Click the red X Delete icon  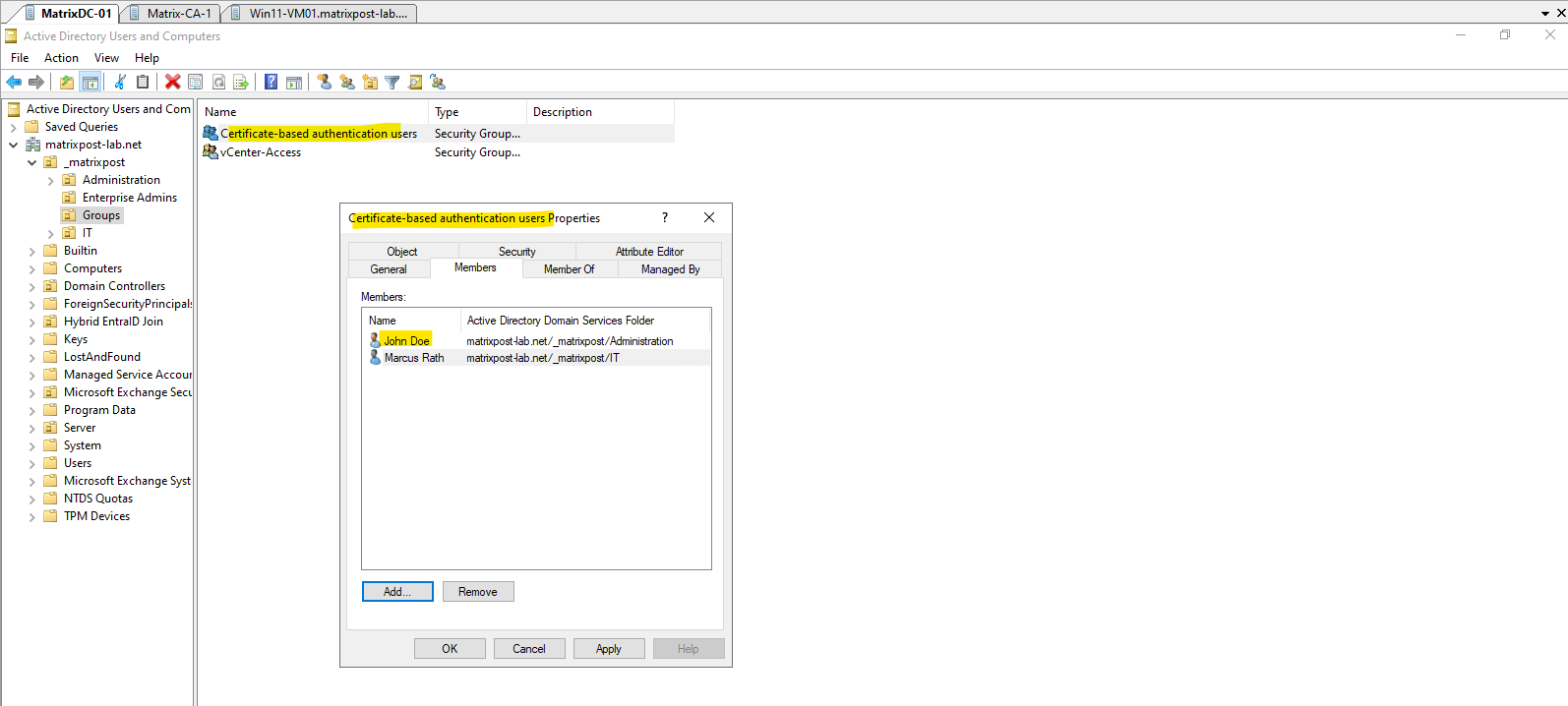tap(173, 82)
